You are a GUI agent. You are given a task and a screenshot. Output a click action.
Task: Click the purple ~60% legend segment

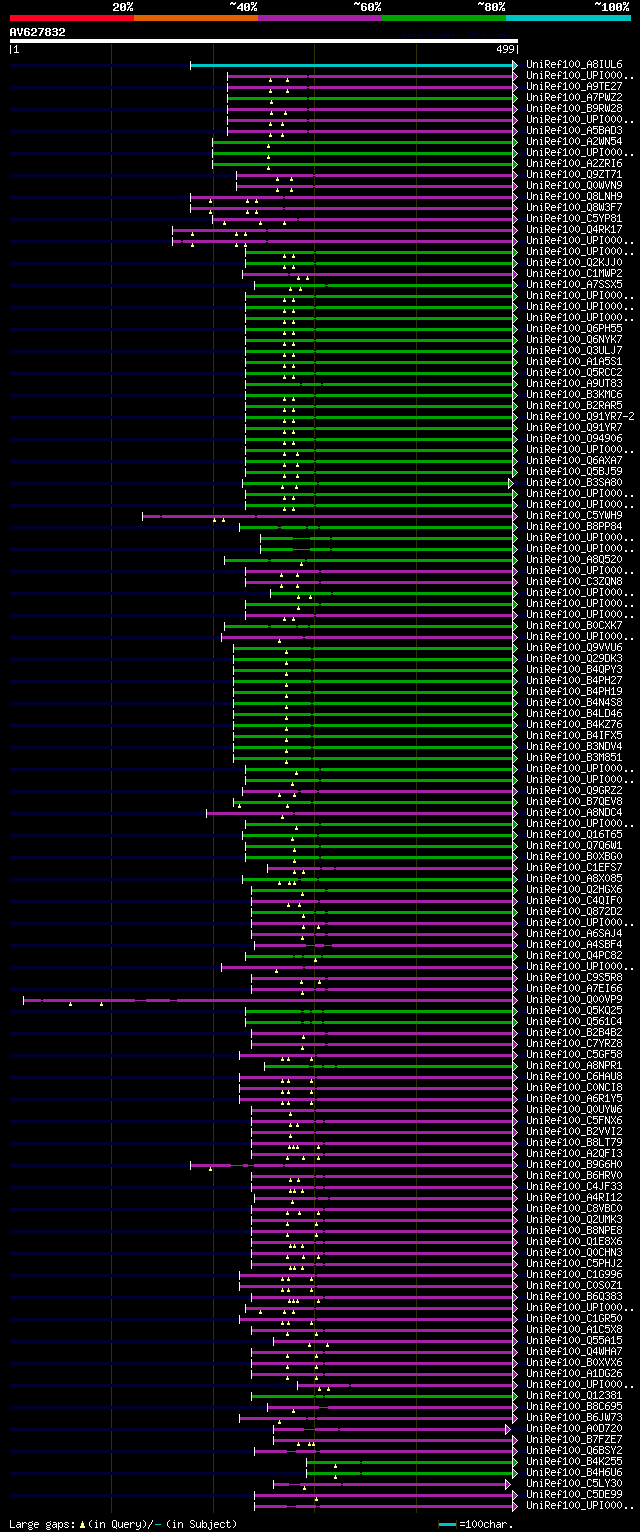pyautogui.click(x=319, y=17)
